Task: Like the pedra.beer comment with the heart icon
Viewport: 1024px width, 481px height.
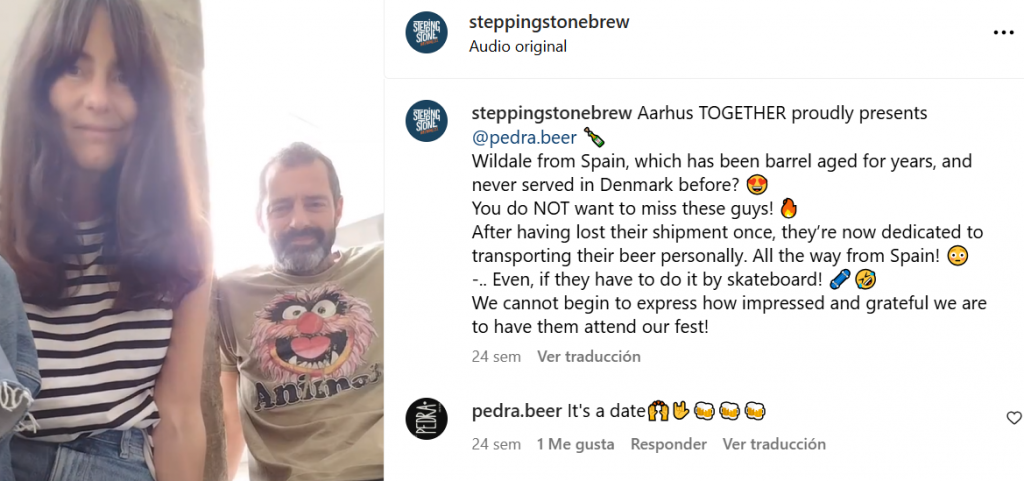Action: pos(1014,418)
